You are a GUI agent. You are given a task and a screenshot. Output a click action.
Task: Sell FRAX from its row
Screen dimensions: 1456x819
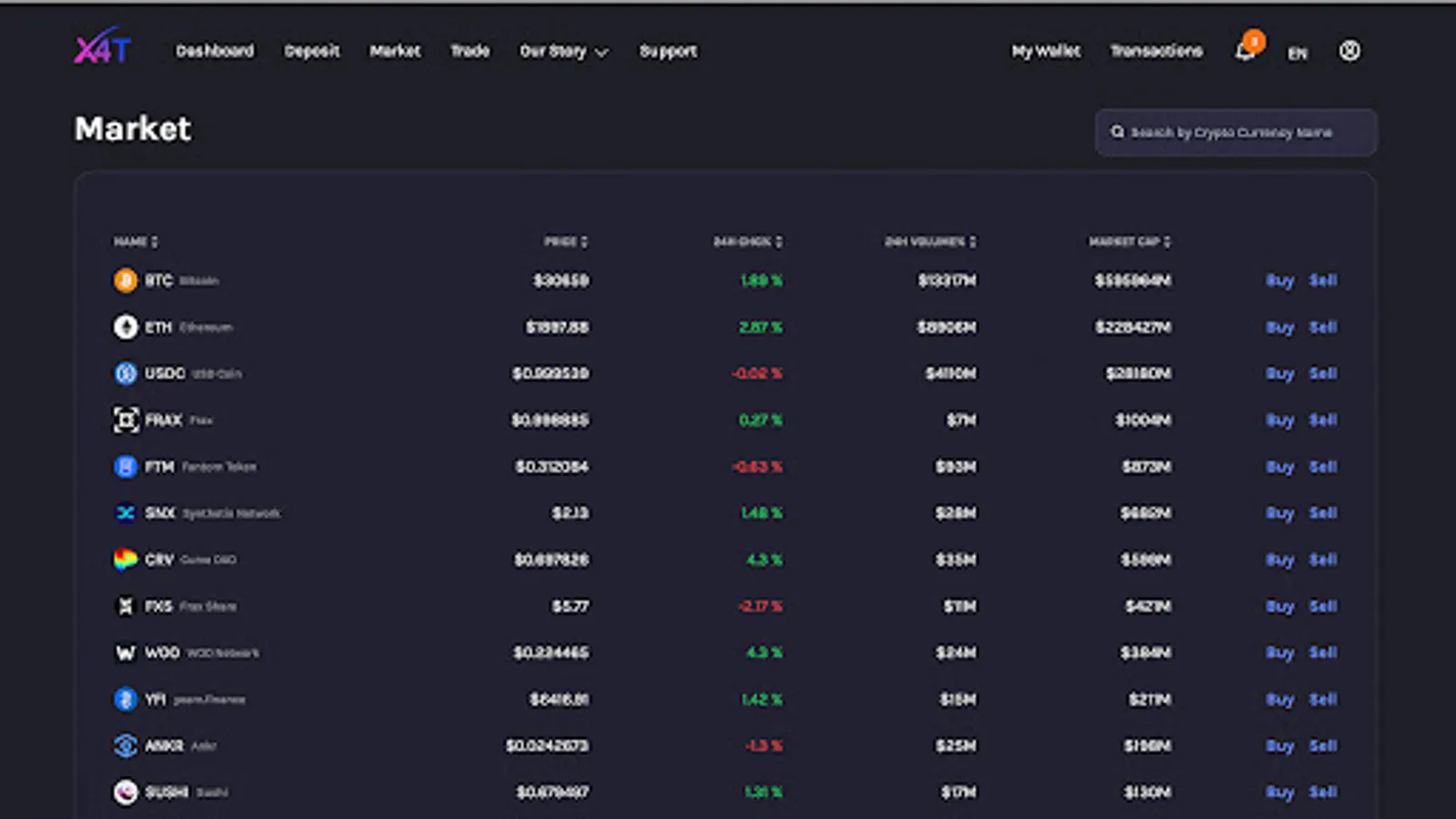click(x=1323, y=420)
